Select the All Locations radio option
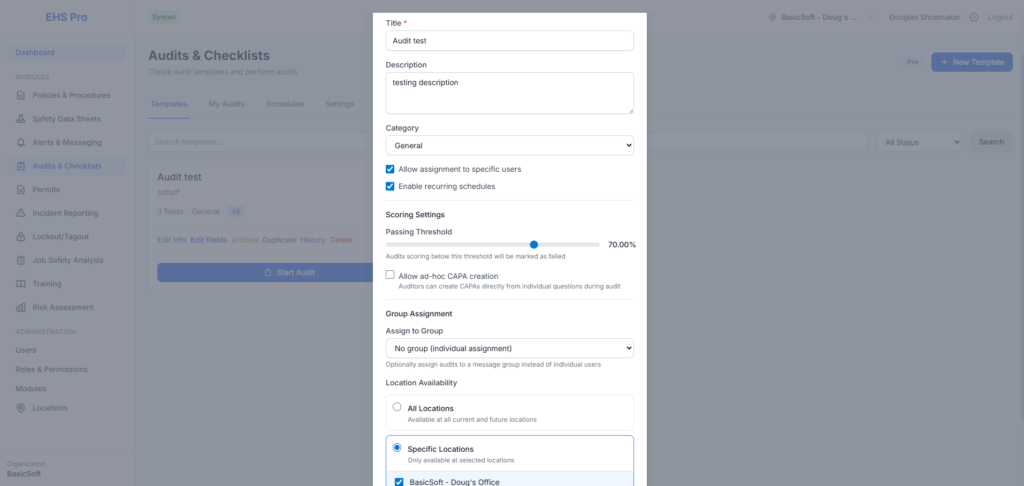The height and width of the screenshot is (486, 1024). point(397,407)
